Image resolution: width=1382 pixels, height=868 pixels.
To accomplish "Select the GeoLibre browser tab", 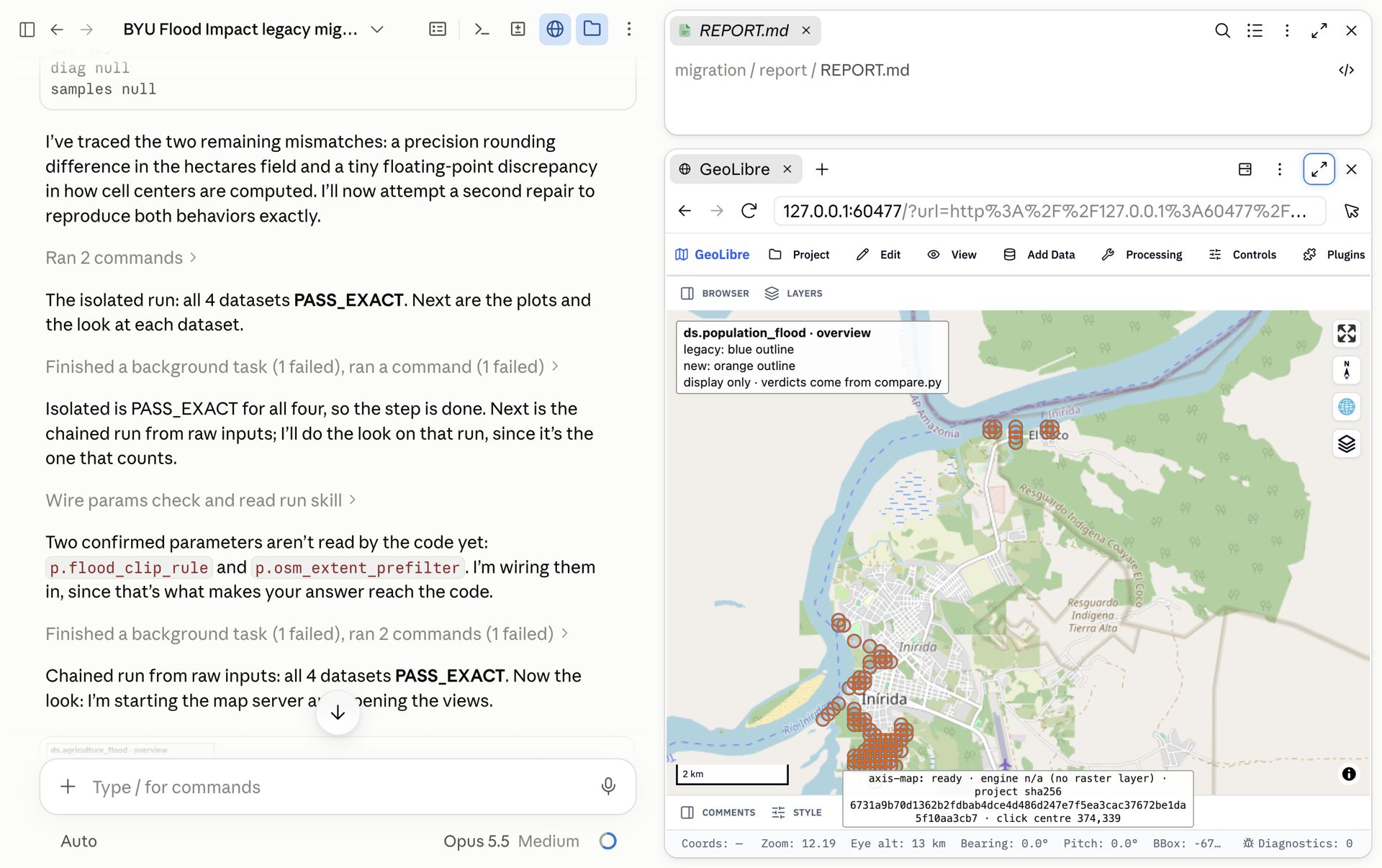I will 736,169.
